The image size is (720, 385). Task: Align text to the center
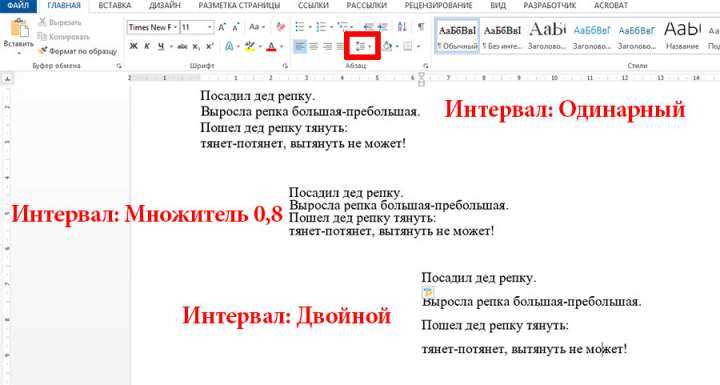coord(314,46)
